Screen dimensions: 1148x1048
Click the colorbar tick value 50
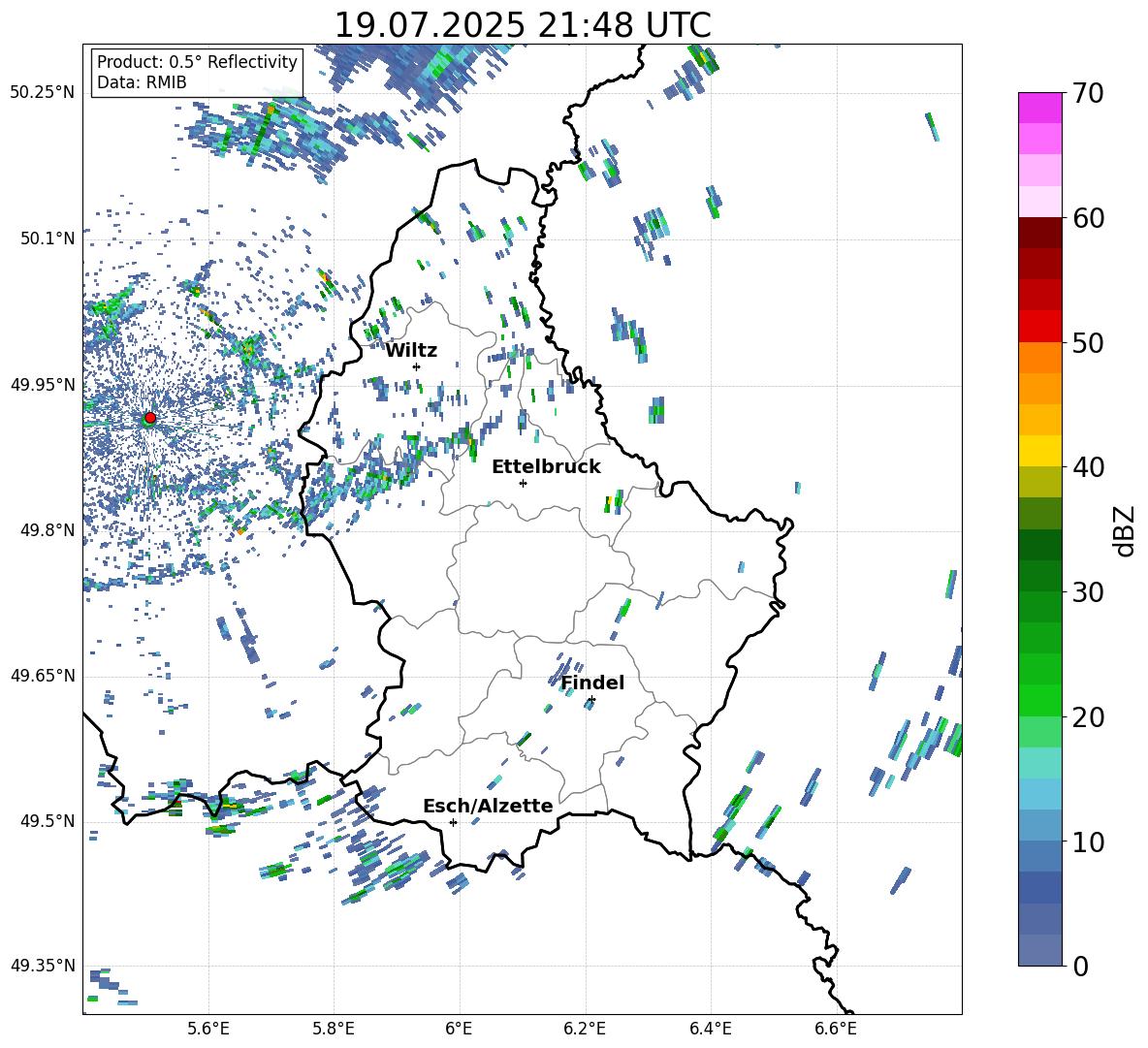click(1088, 342)
